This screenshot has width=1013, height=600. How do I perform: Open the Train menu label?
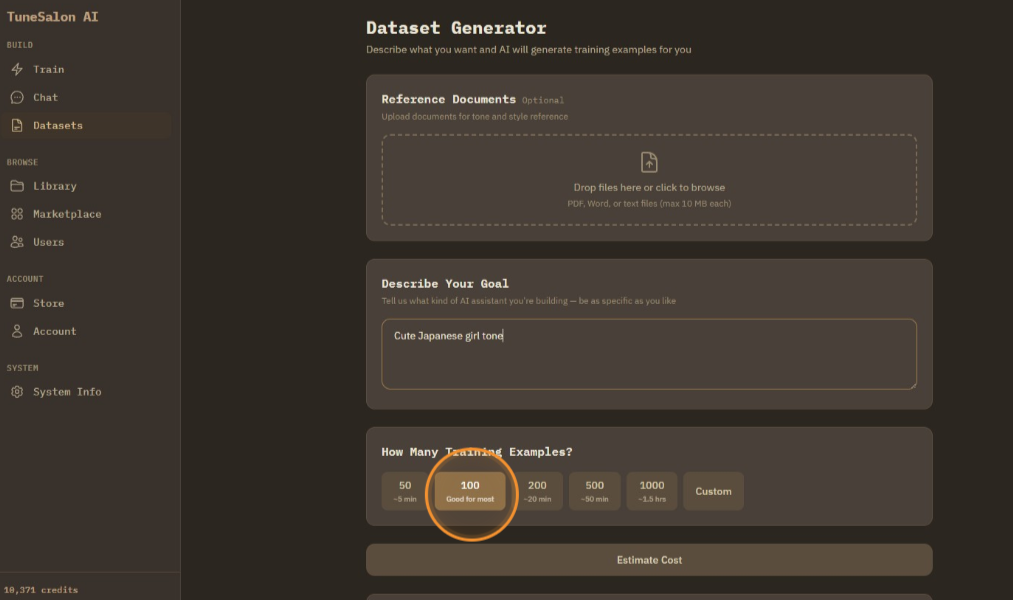48,69
